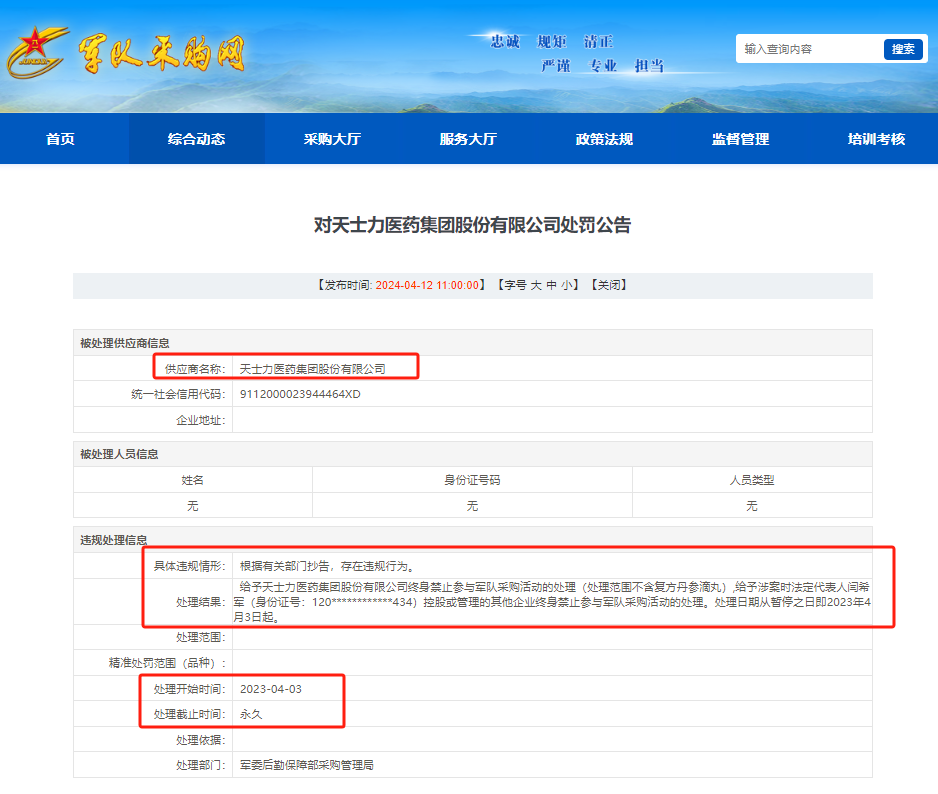Click the publish time 2024-04-12 11:00:00
Viewport: 938px width, 794px height.
point(427,285)
